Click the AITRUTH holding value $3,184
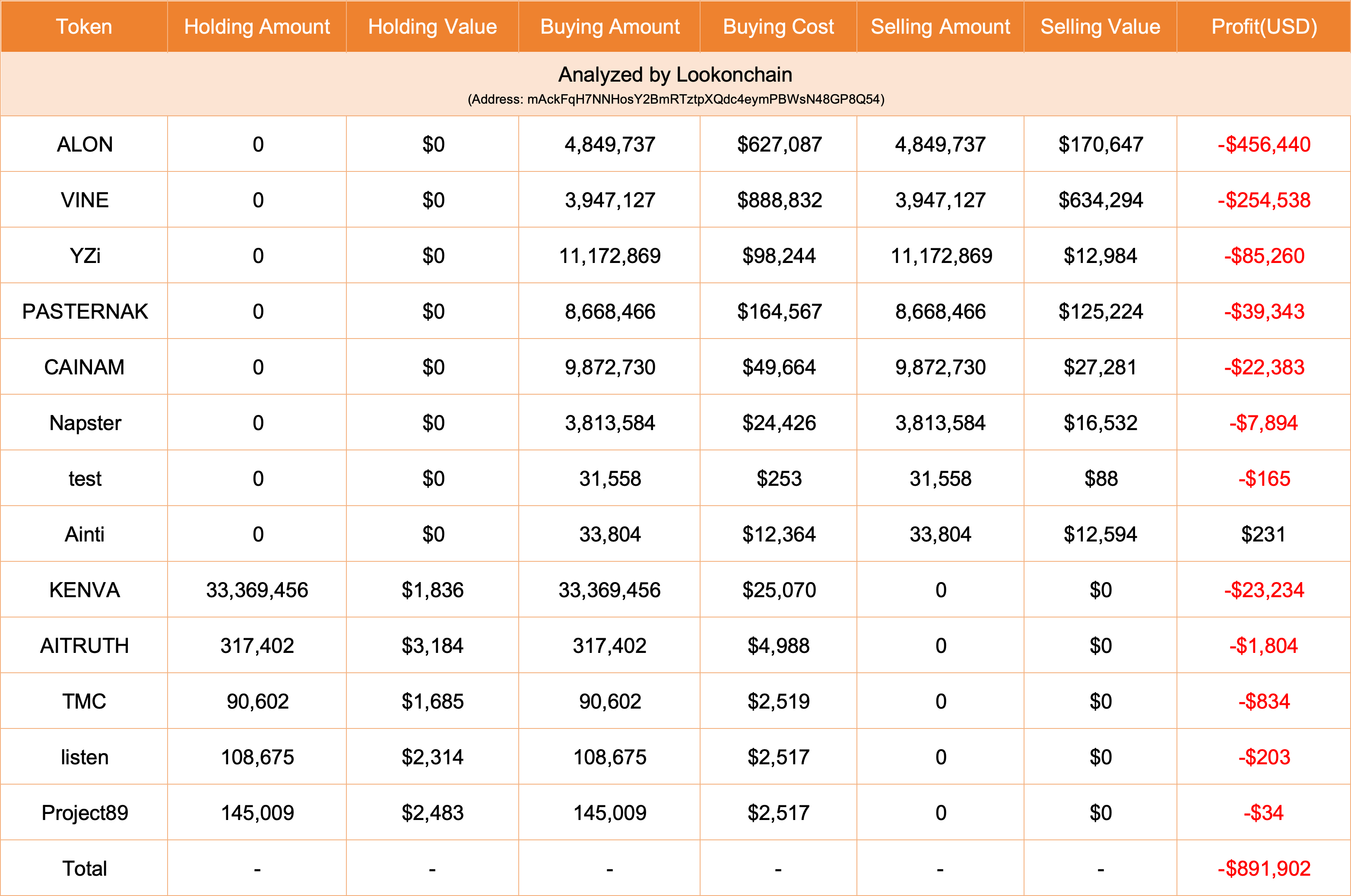Screen dimensions: 1351x896 432,646
